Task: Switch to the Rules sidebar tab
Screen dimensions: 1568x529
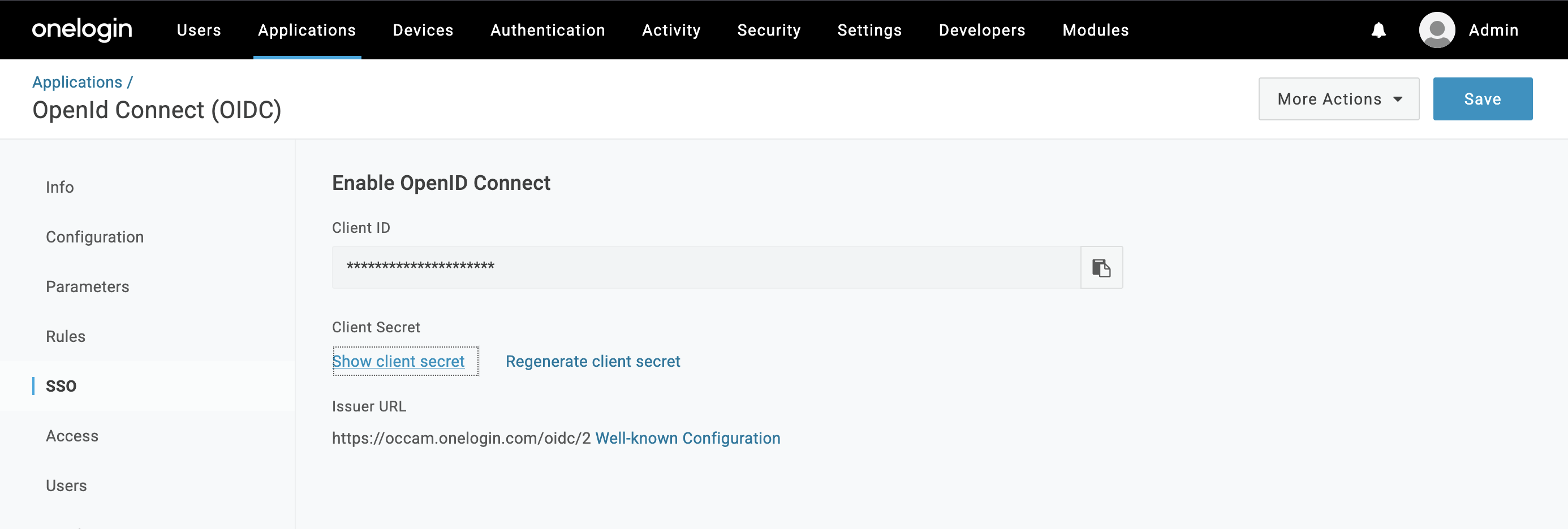Action: (x=66, y=337)
